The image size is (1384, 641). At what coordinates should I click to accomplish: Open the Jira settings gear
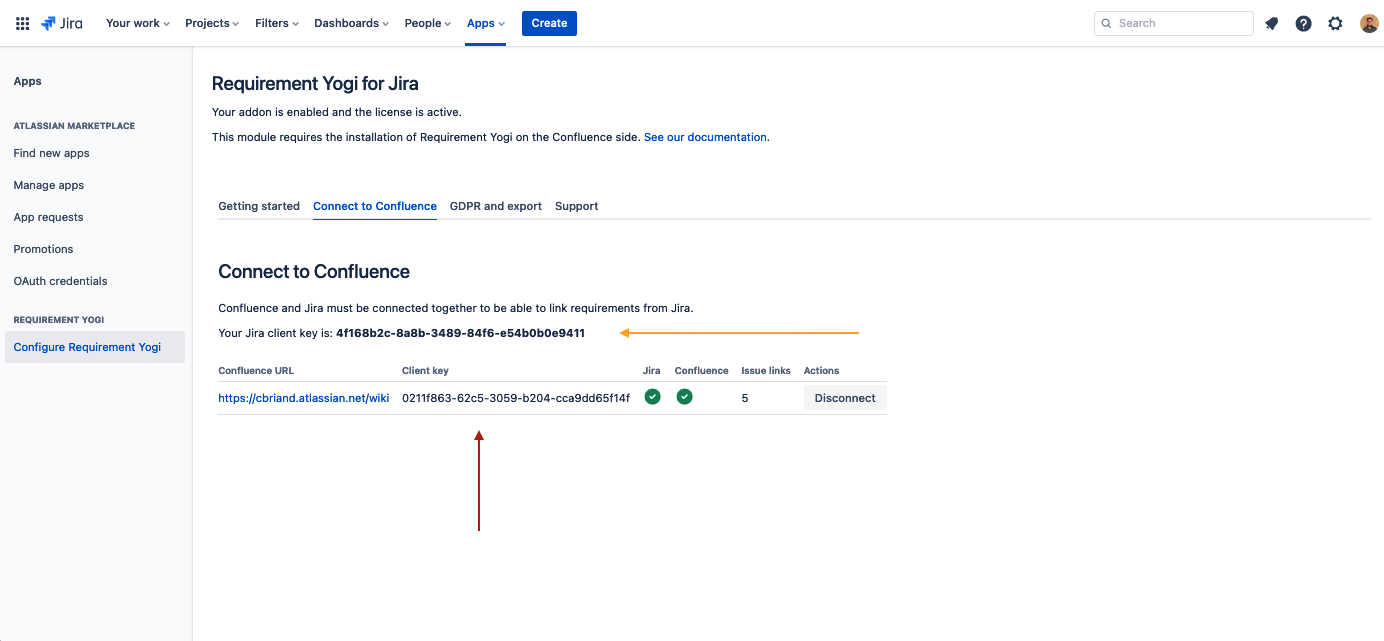tap(1335, 23)
